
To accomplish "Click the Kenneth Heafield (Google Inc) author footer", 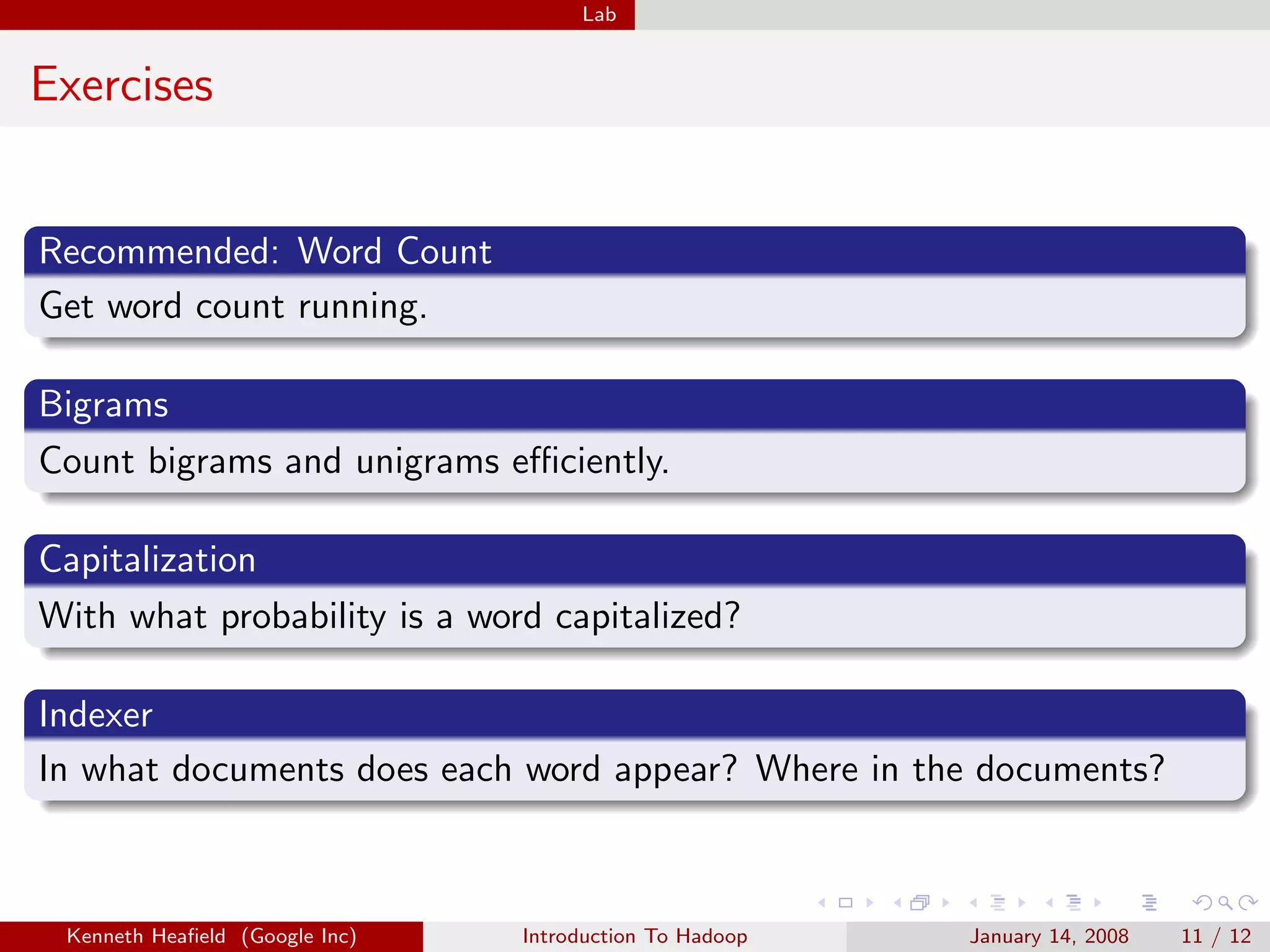I will (211, 936).
